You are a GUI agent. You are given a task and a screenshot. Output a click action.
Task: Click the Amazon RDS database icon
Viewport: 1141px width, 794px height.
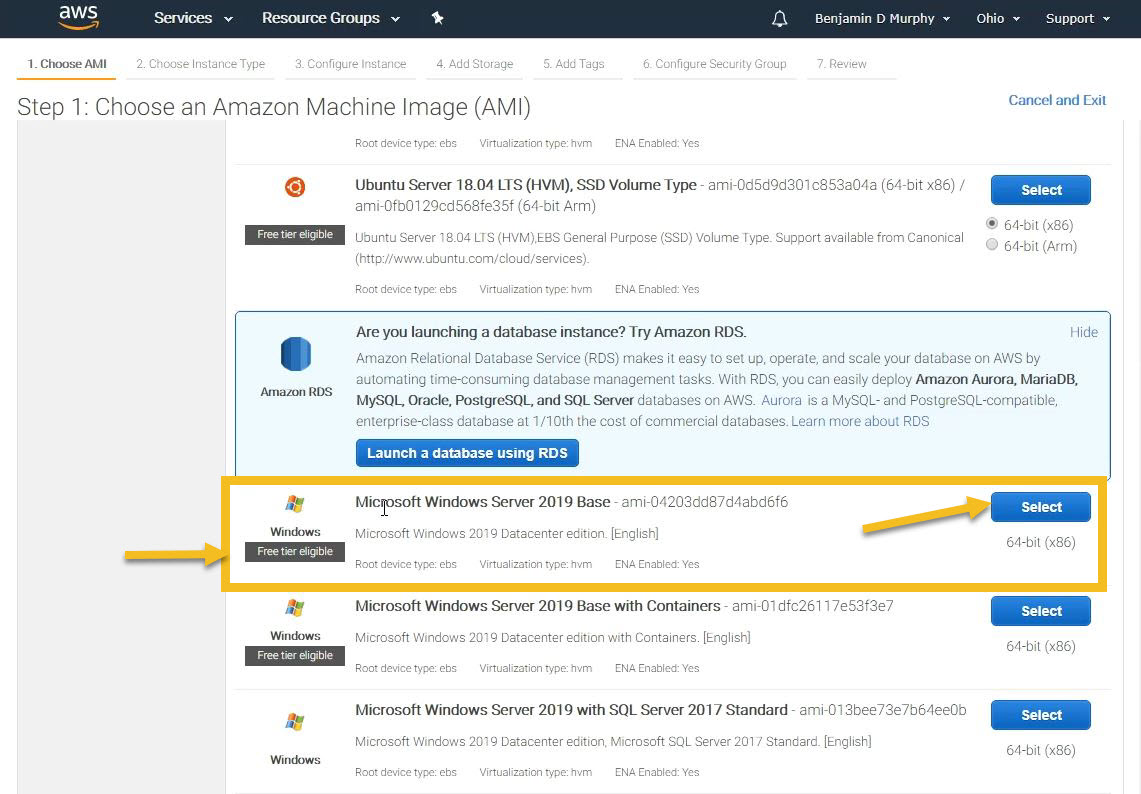tap(295, 354)
